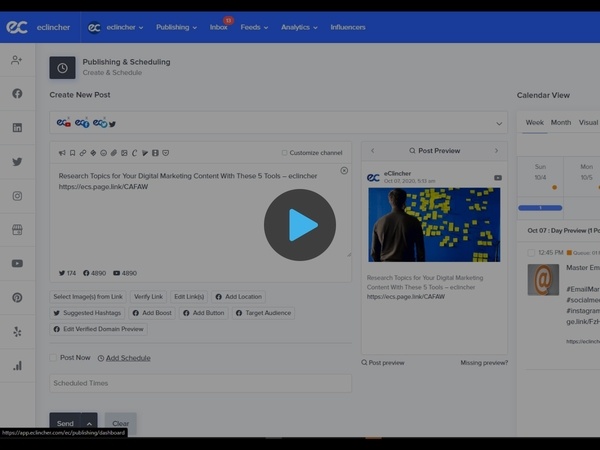Click the add user sidebar icon
This screenshot has height=450, width=600.
[x=16, y=60]
